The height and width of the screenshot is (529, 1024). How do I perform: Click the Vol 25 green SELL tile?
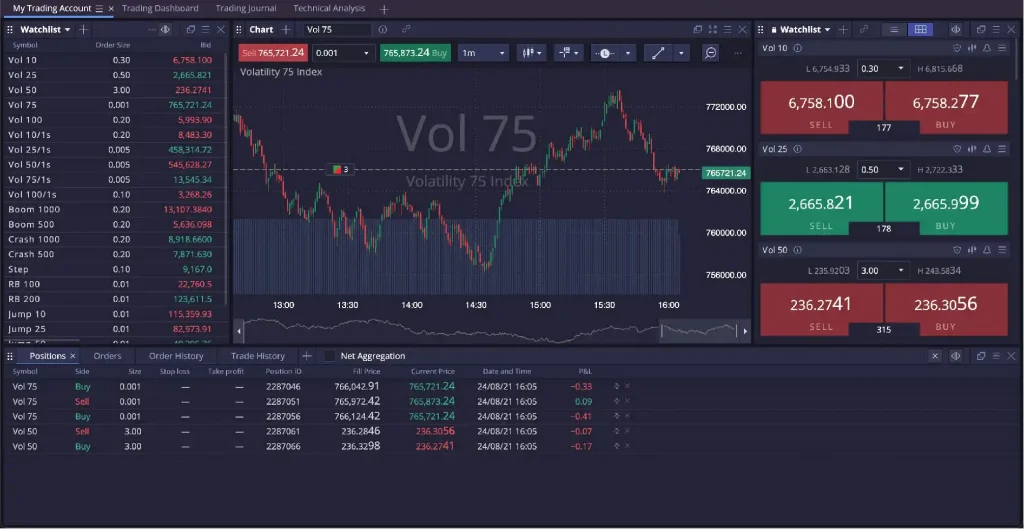[x=821, y=210]
